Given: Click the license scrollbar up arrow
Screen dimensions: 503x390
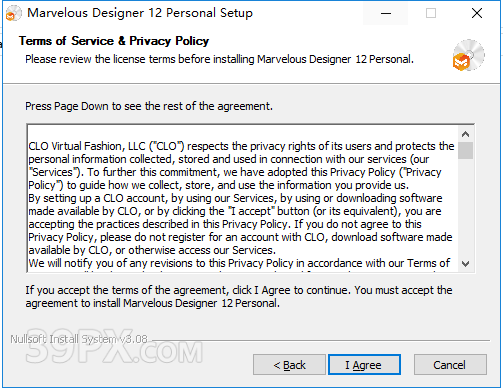Looking at the screenshot, I should point(466,134).
